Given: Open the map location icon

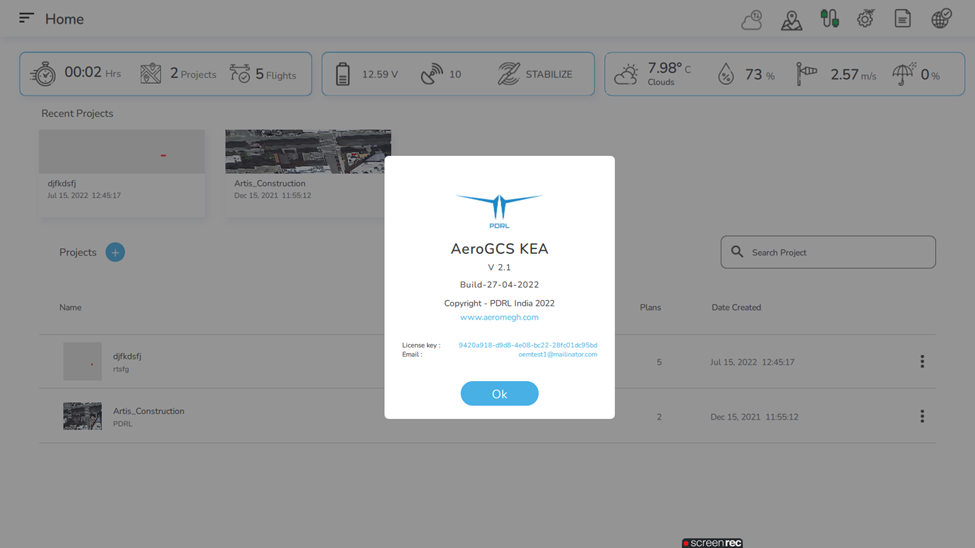Looking at the screenshot, I should click(x=791, y=20).
